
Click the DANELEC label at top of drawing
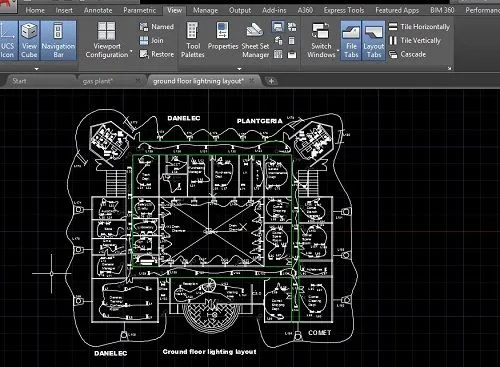click(x=184, y=118)
